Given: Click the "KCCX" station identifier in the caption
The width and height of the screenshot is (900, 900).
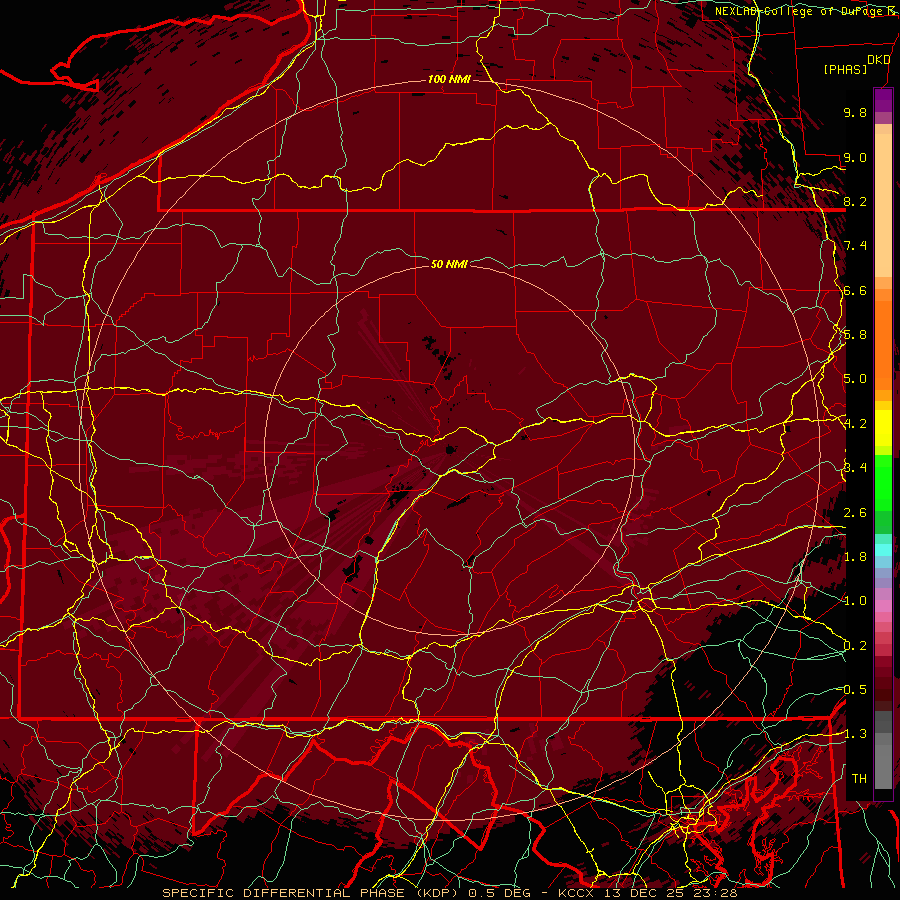Looking at the screenshot, I should [x=575, y=893].
